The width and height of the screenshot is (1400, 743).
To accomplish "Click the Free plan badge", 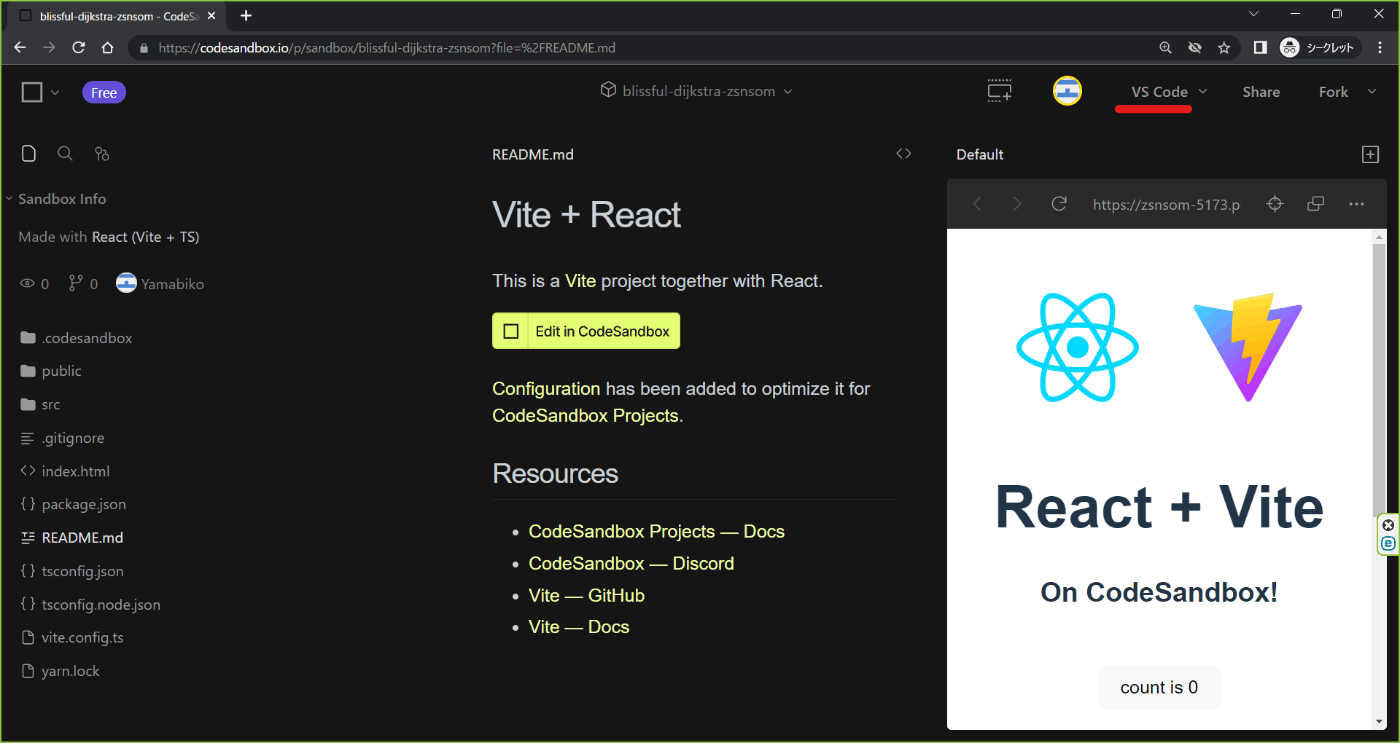I will tap(104, 92).
